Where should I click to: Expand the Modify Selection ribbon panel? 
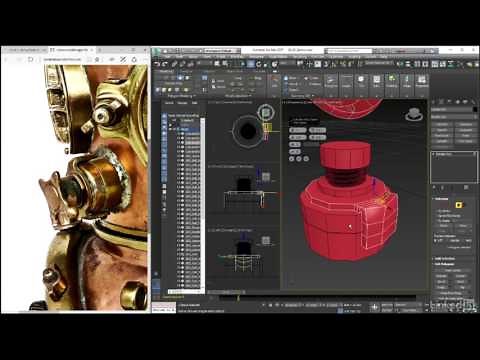237,96
